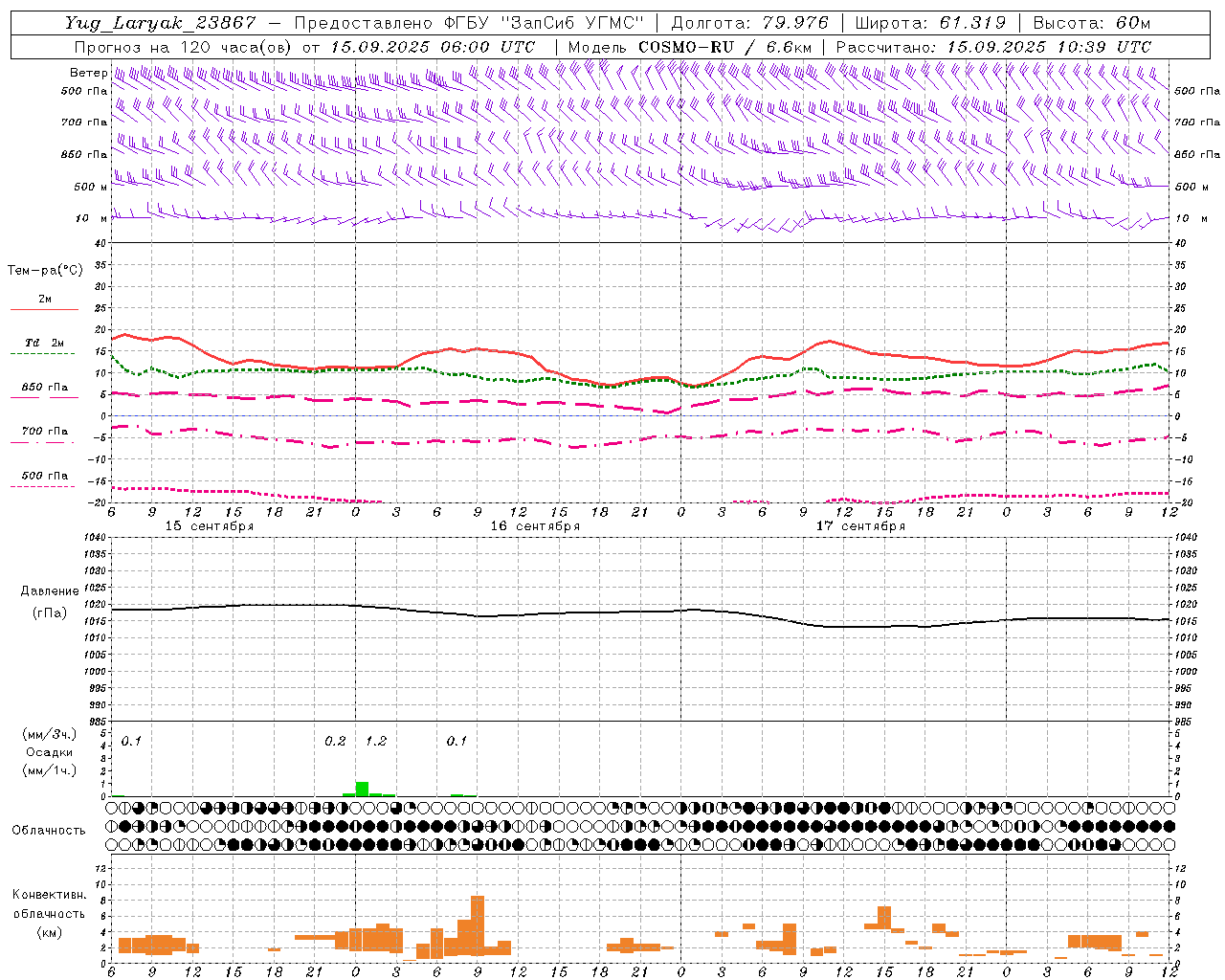This screenshot has height=980, width=1225.
Task: Click the Долгота: 79.976 value
Action: (x=750, y=23)
